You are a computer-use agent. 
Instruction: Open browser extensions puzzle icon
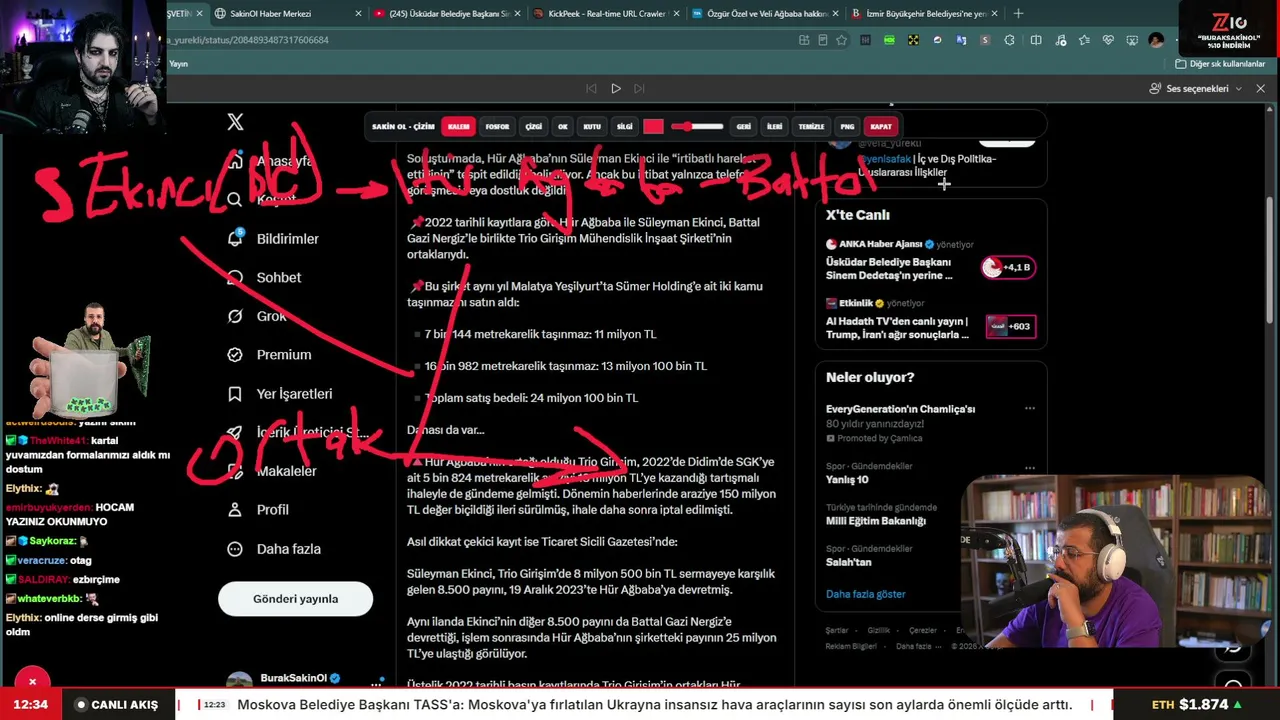click(1009, 40)
